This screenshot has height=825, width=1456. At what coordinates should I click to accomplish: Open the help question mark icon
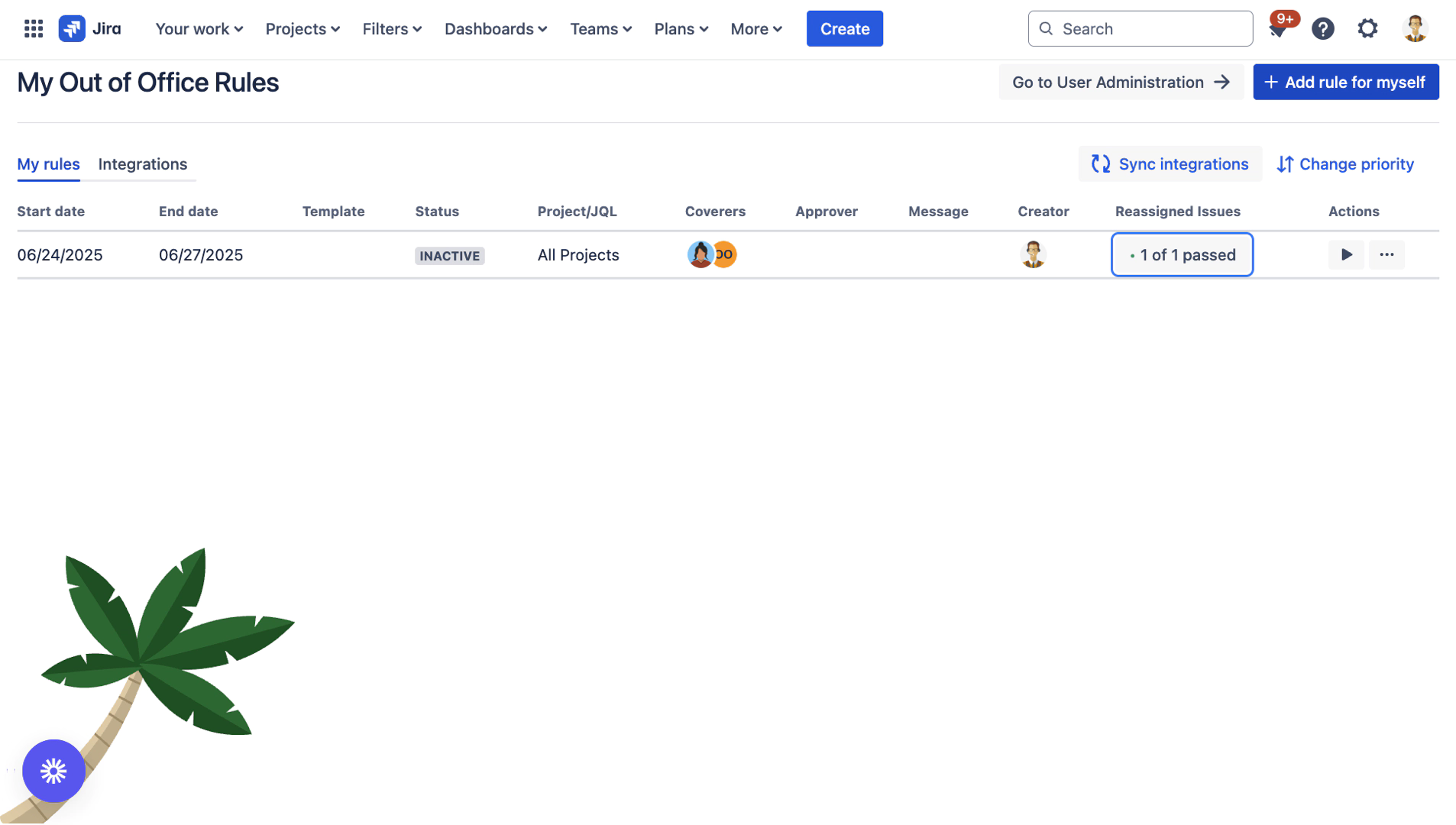(x=1322, y=29)
